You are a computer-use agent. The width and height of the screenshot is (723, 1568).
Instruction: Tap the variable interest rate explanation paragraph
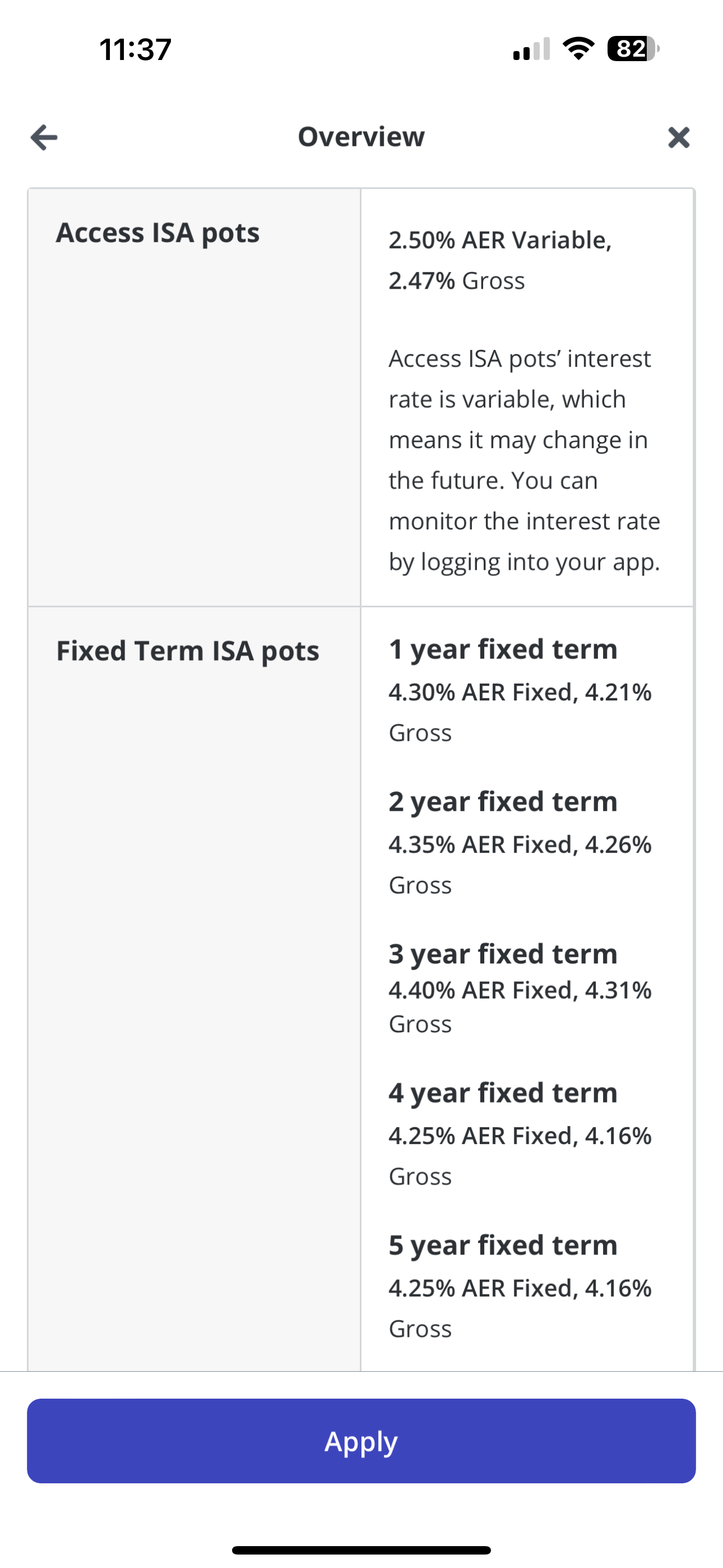coord(523,460)
